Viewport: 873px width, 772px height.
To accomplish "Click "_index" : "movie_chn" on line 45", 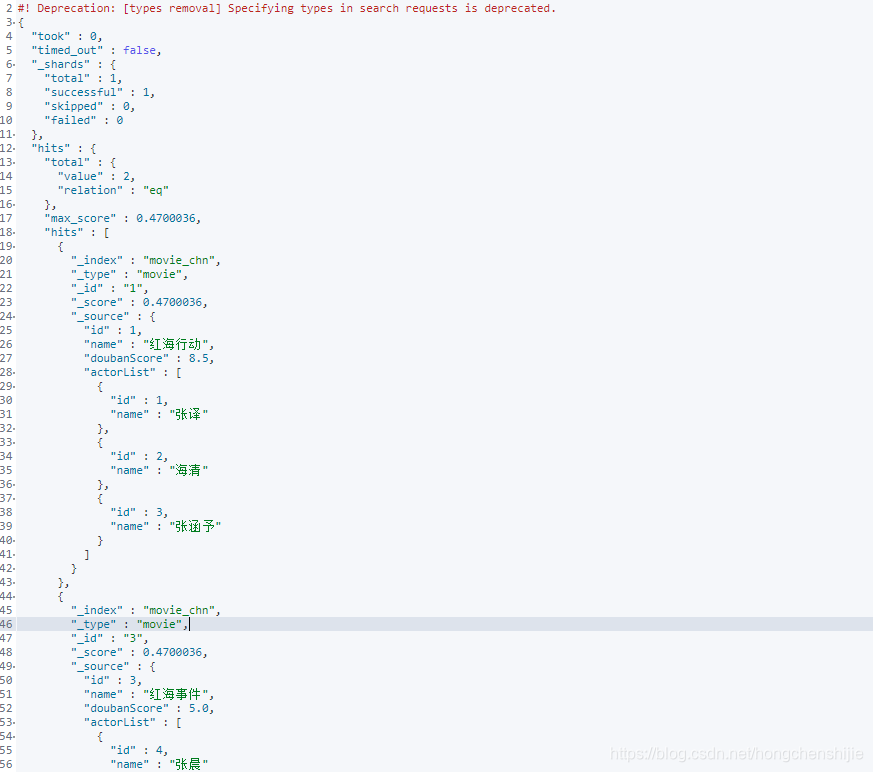I will [x=146, y=611].
